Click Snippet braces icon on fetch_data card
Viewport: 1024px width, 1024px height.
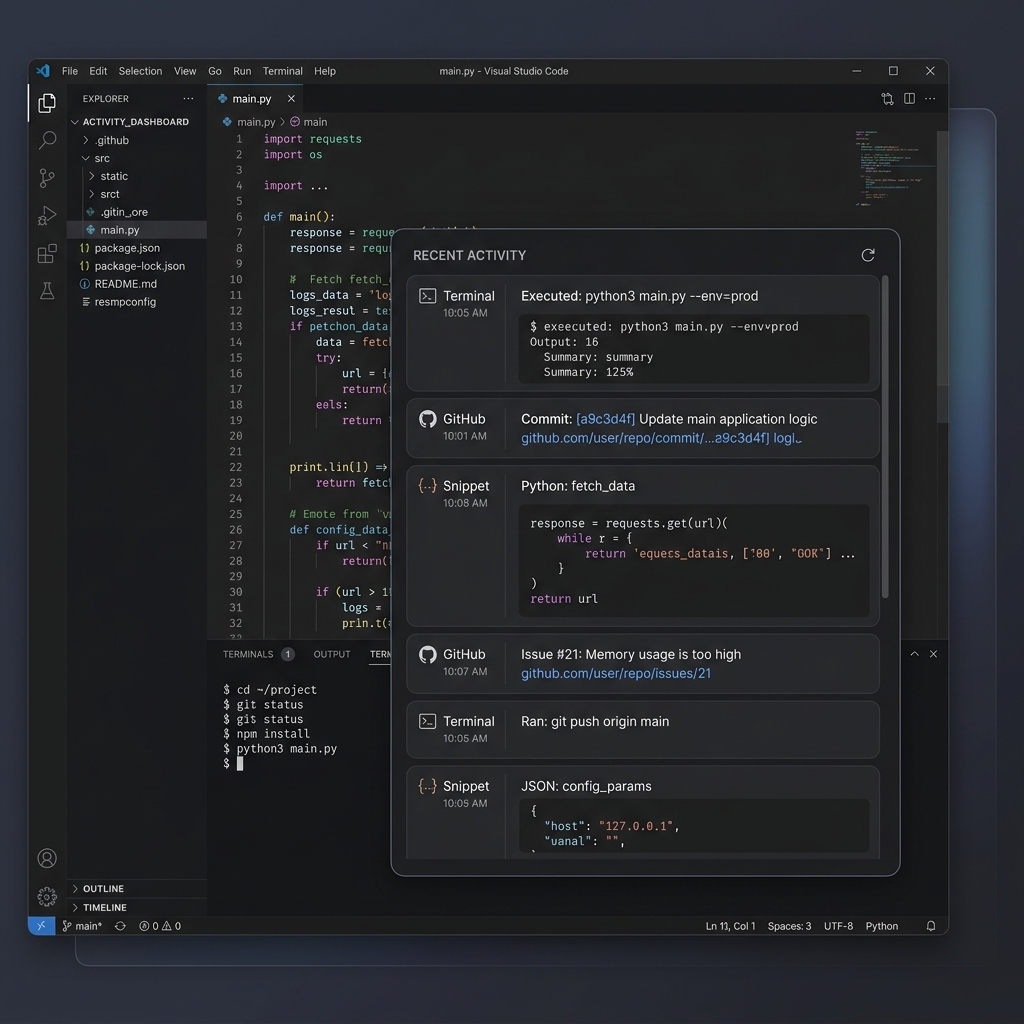click(427, 485)
